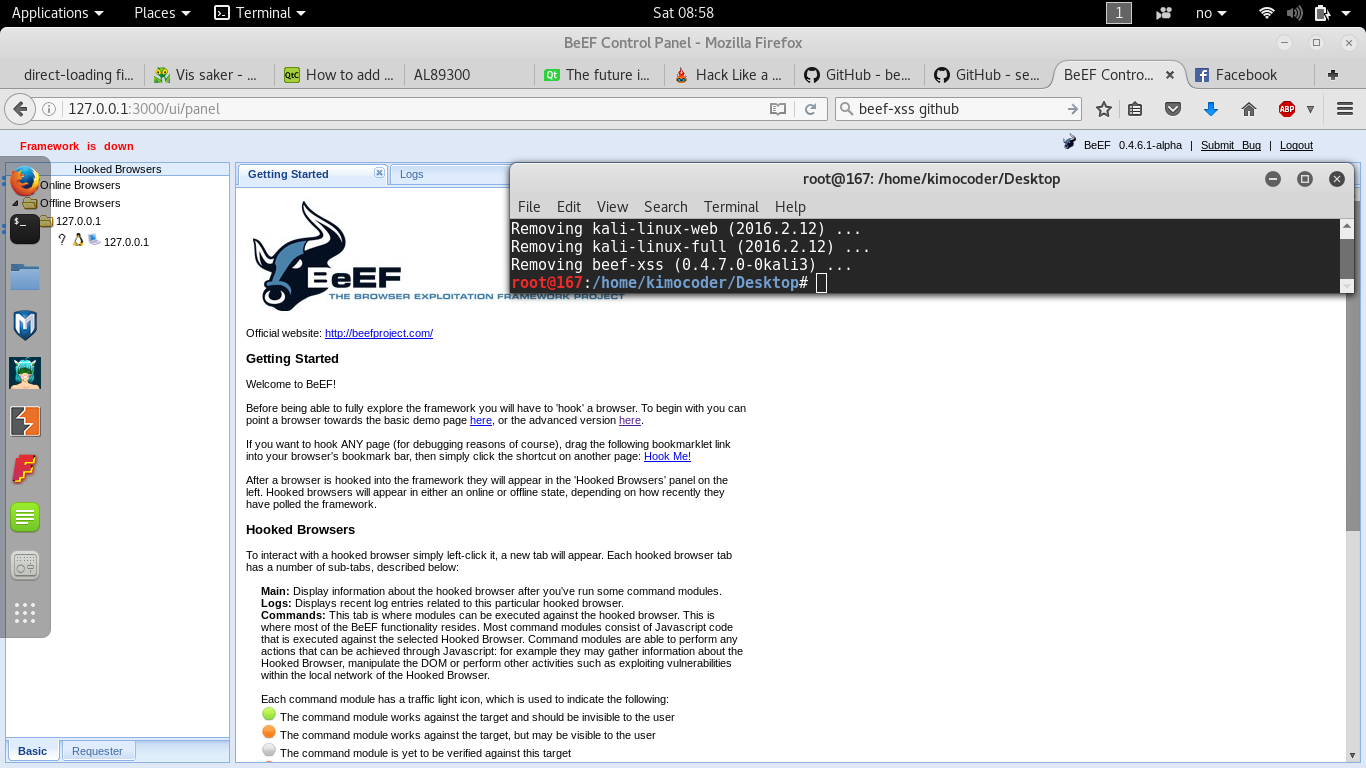Toggle Reader View in address bar

(x=777, y=109)
